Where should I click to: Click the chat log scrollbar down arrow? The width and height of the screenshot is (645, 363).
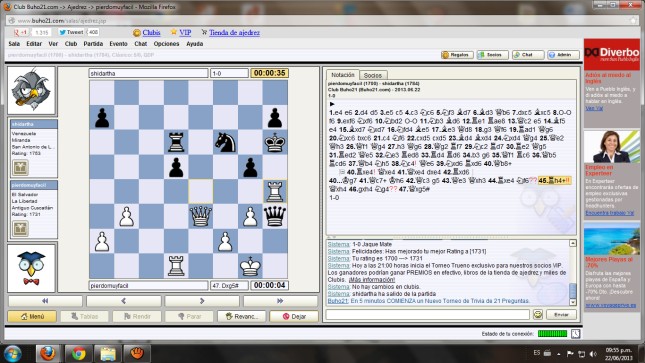click(573, 302)
